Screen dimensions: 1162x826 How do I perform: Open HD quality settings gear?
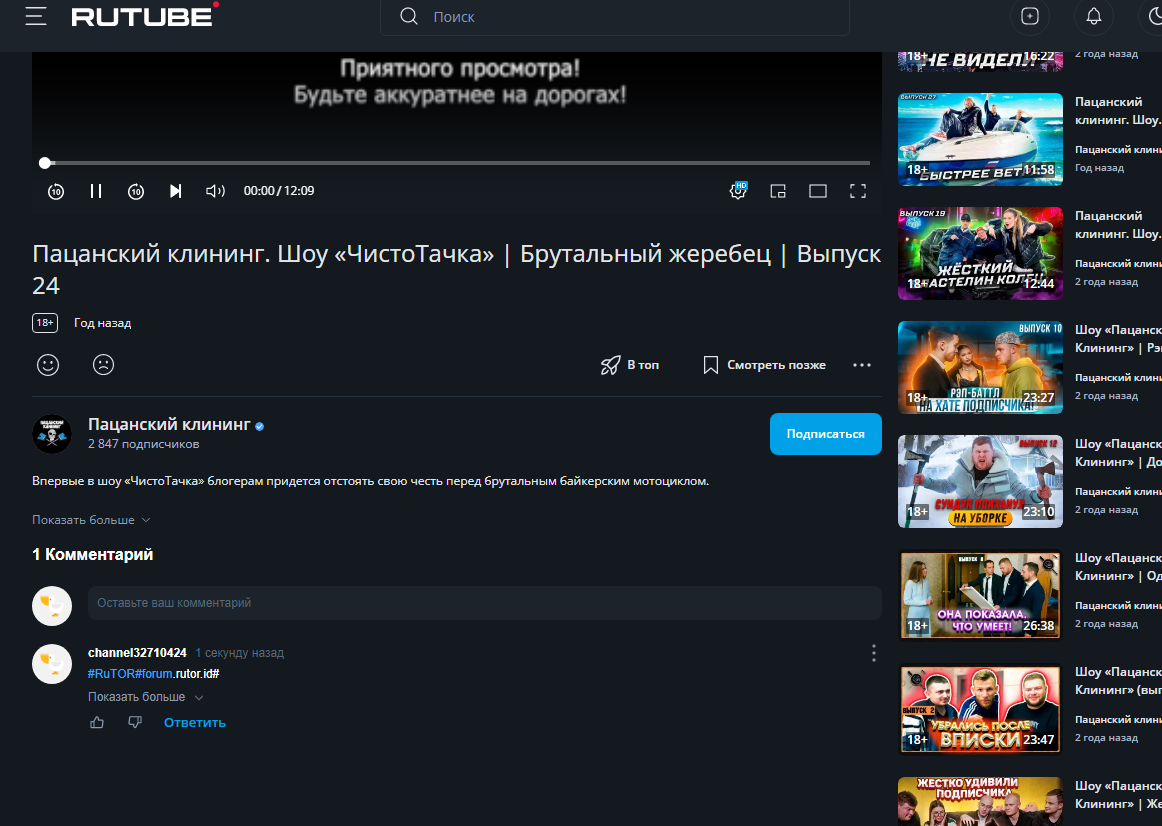[x=738, y=191]
